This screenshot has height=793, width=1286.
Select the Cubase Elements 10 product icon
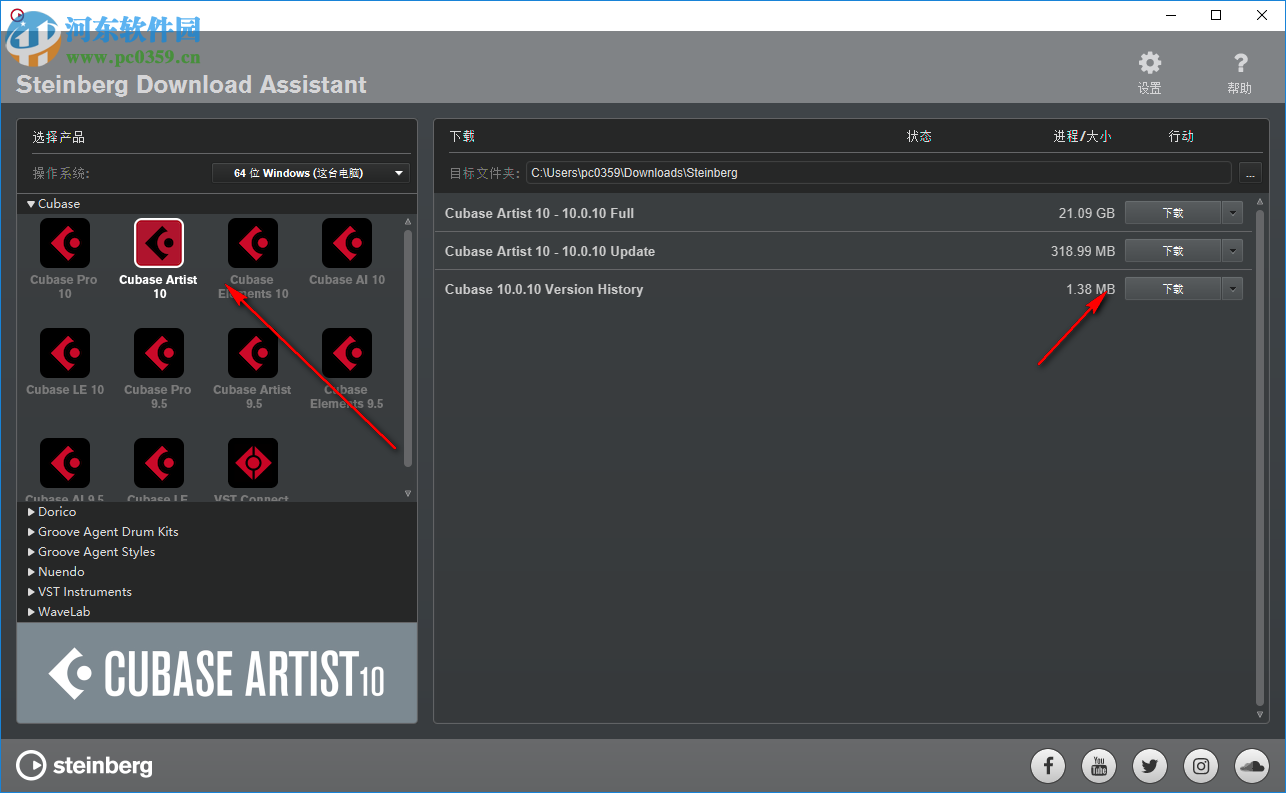point(252,243)
